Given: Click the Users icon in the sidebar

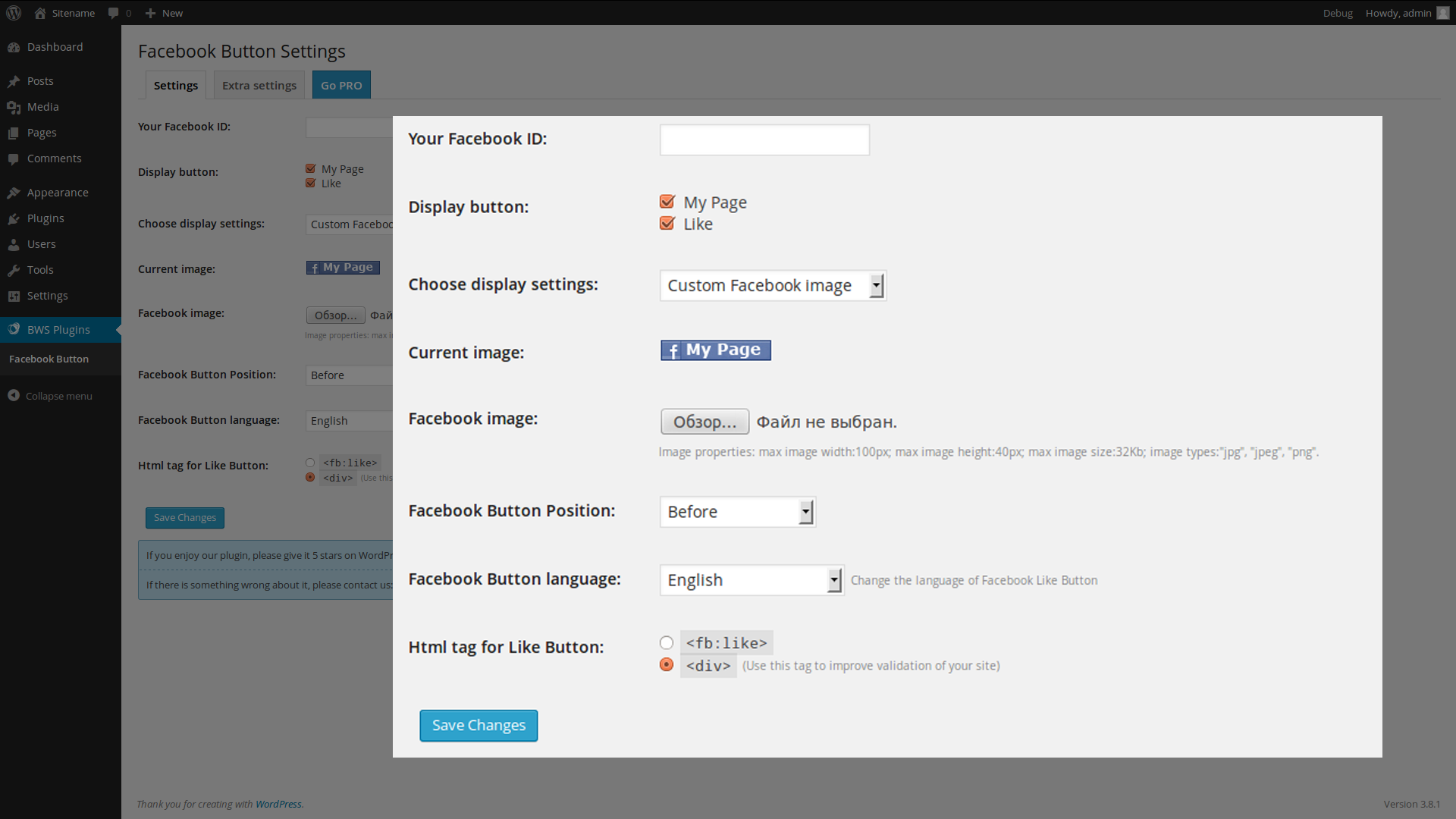Looking at the screenshot, I should point(14,244).
